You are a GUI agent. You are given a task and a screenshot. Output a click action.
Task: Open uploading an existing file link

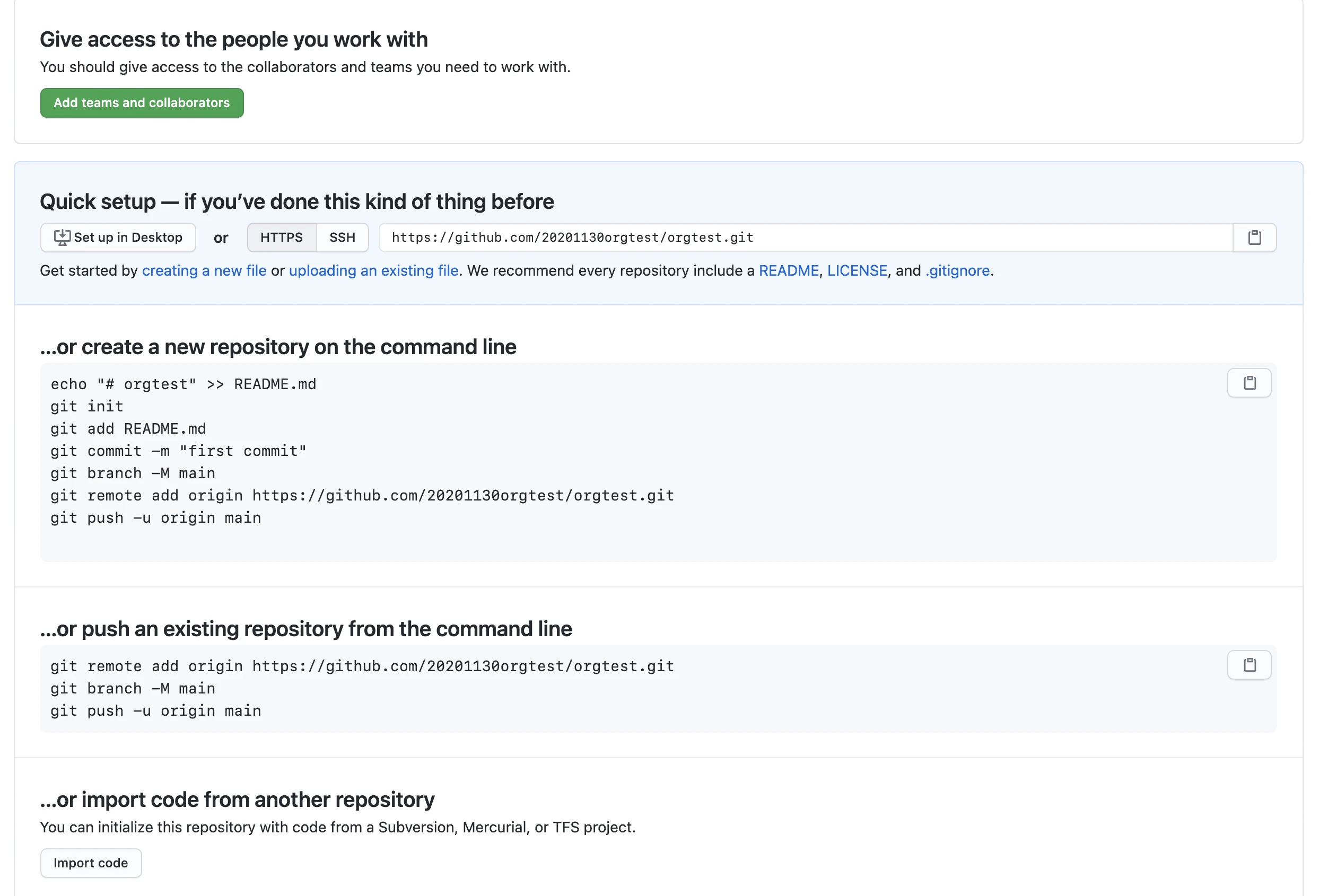click(x=374, y=271)
